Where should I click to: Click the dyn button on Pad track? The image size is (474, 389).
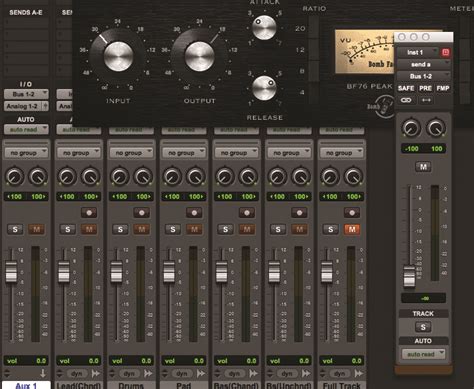click(182, 374)
